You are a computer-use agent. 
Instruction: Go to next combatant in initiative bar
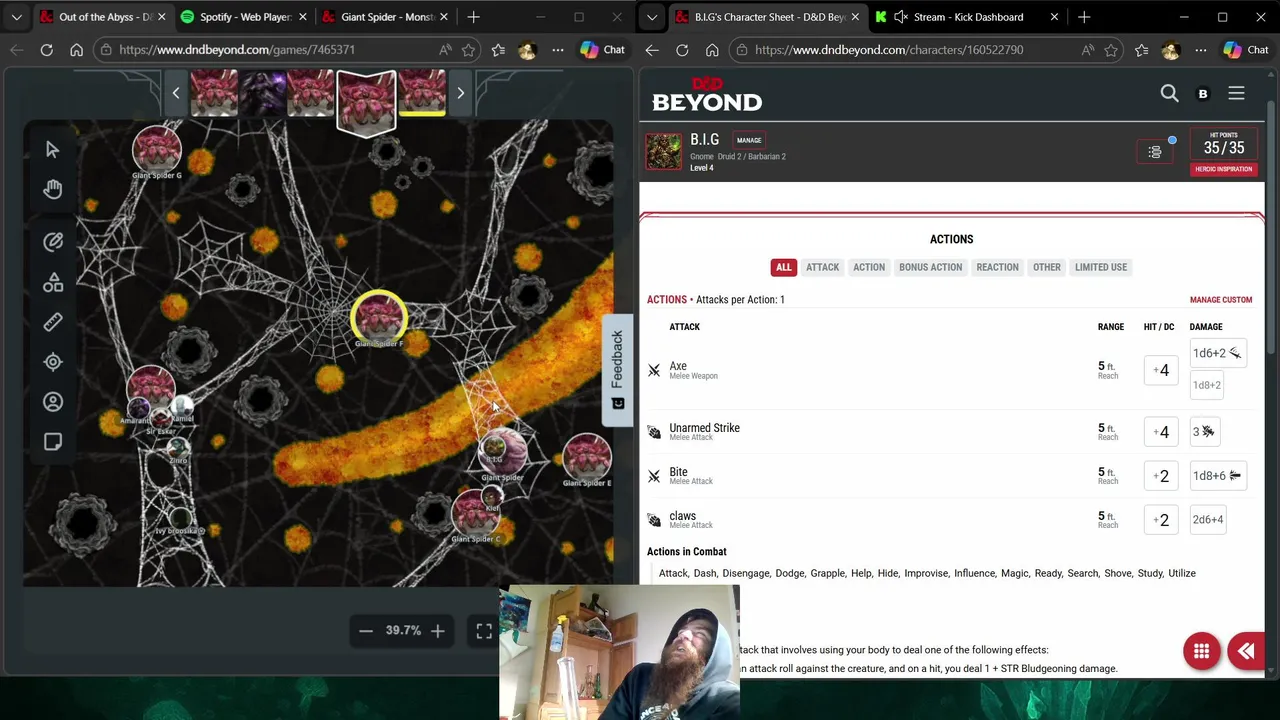click(460, 93)
